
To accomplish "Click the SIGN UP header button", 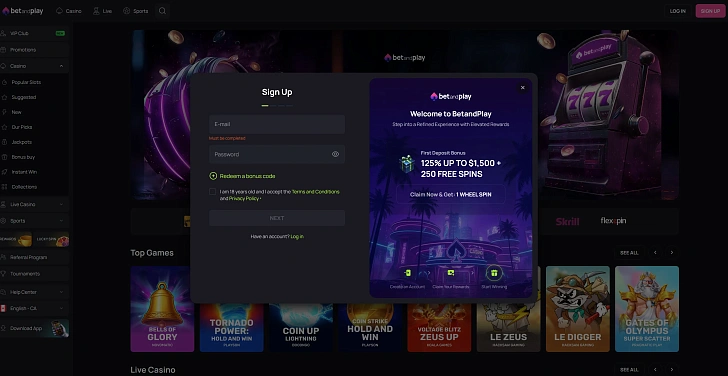I will tap(710, 11).
